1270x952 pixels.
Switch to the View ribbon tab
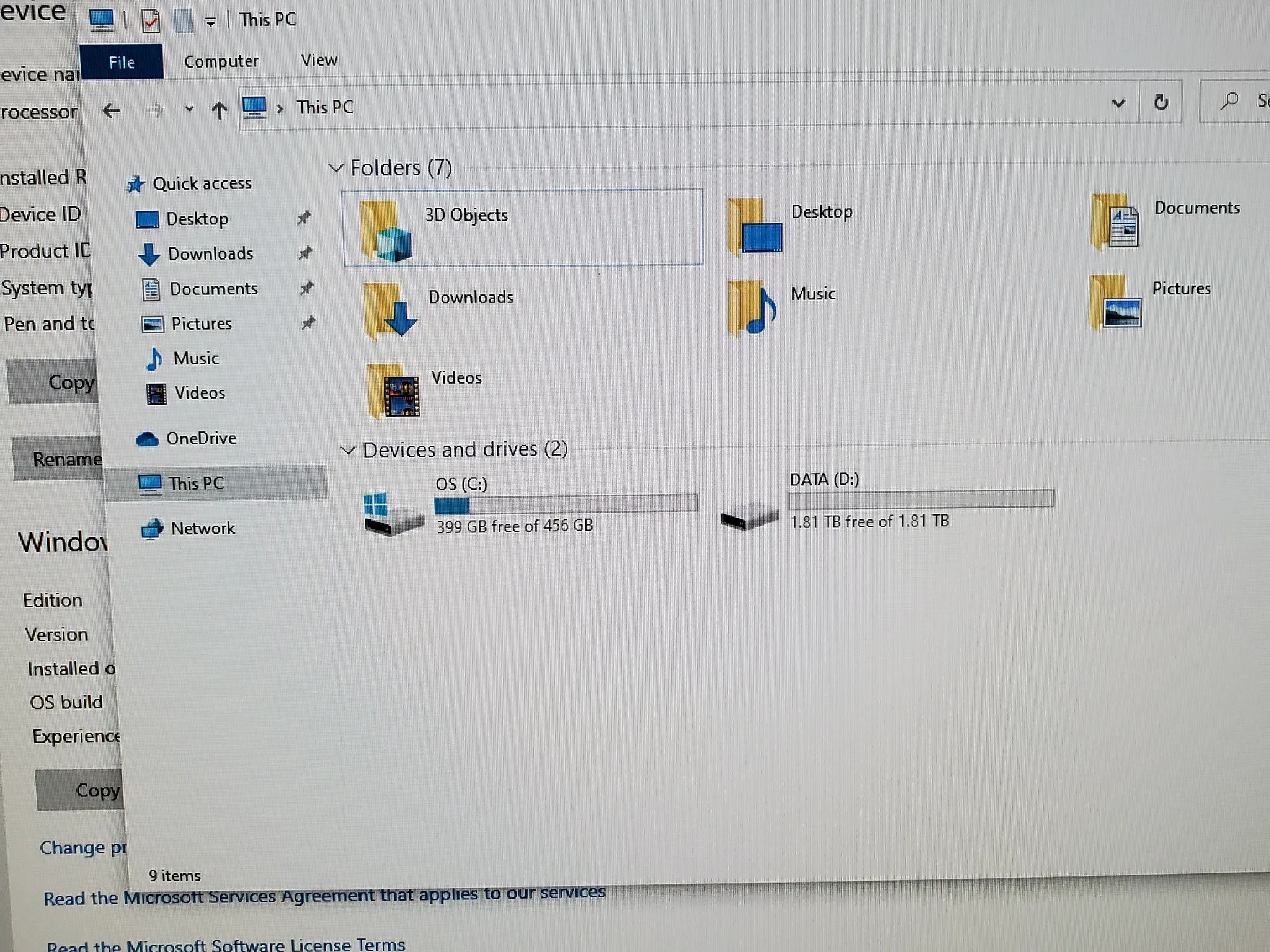click(x=319, y=60)
